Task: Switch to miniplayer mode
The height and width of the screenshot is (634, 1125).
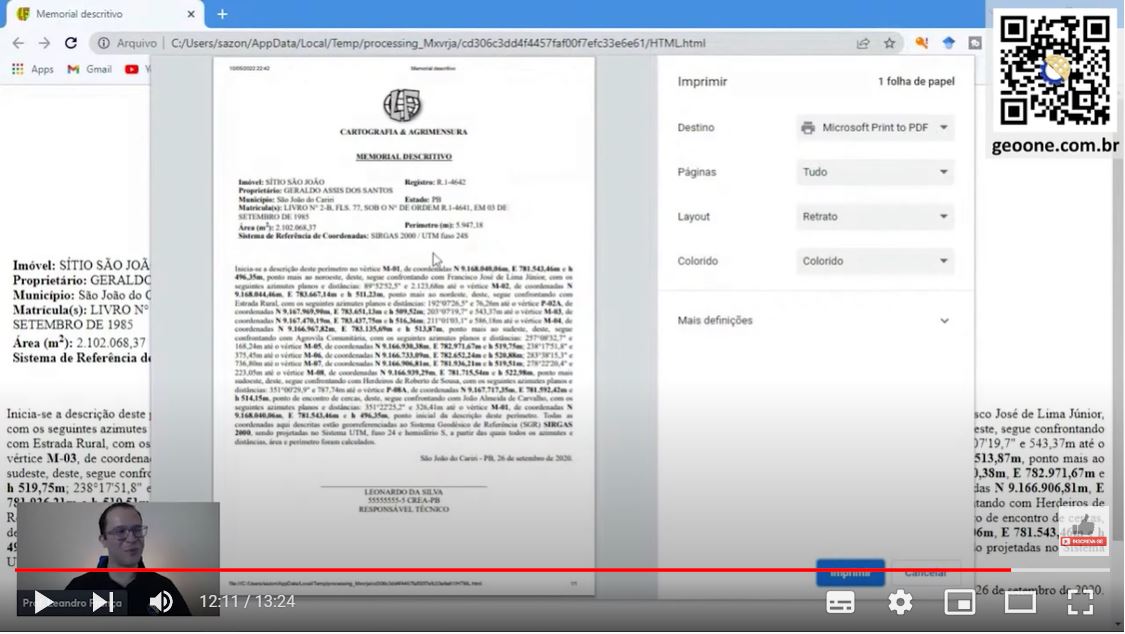Action: point(960,602)
